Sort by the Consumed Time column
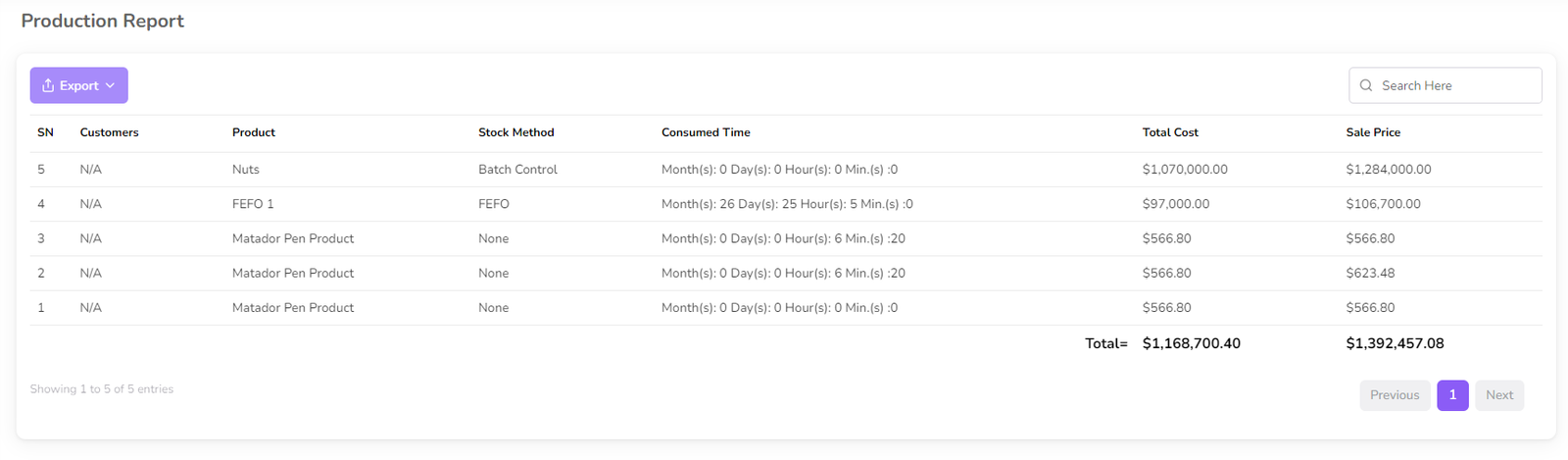This screenshot has width=1568, height=460. pos(706,132)
